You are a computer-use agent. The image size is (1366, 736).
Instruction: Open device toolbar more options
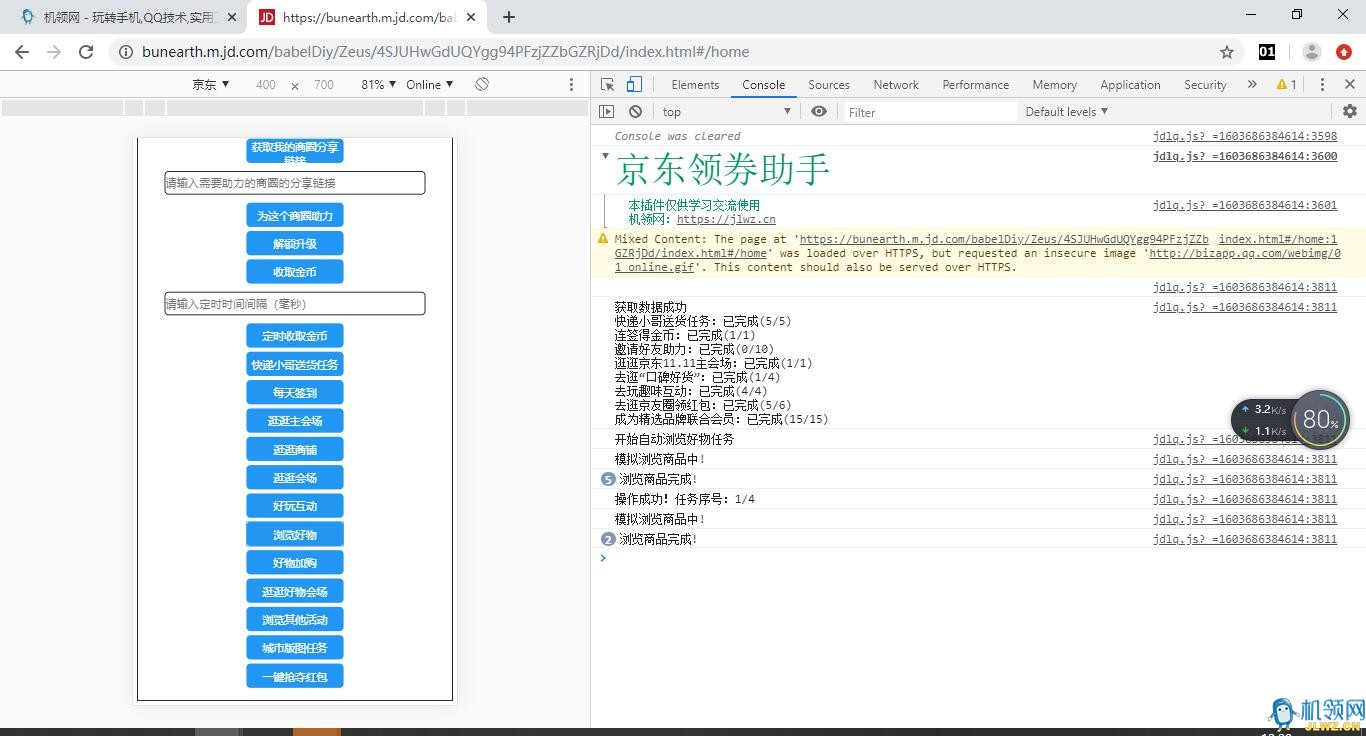572,85
